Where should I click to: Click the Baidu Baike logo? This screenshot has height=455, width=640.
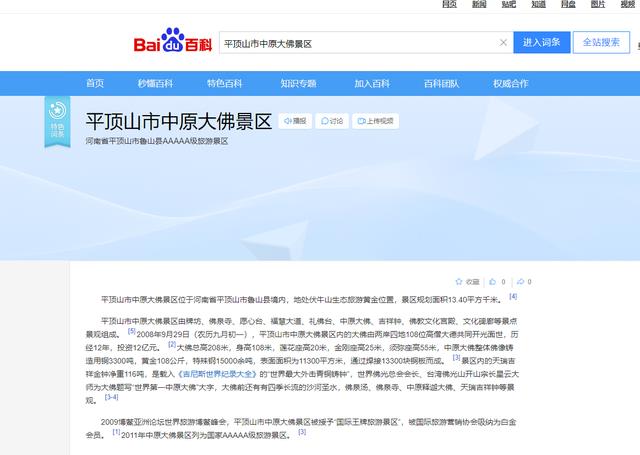(171, 43)
